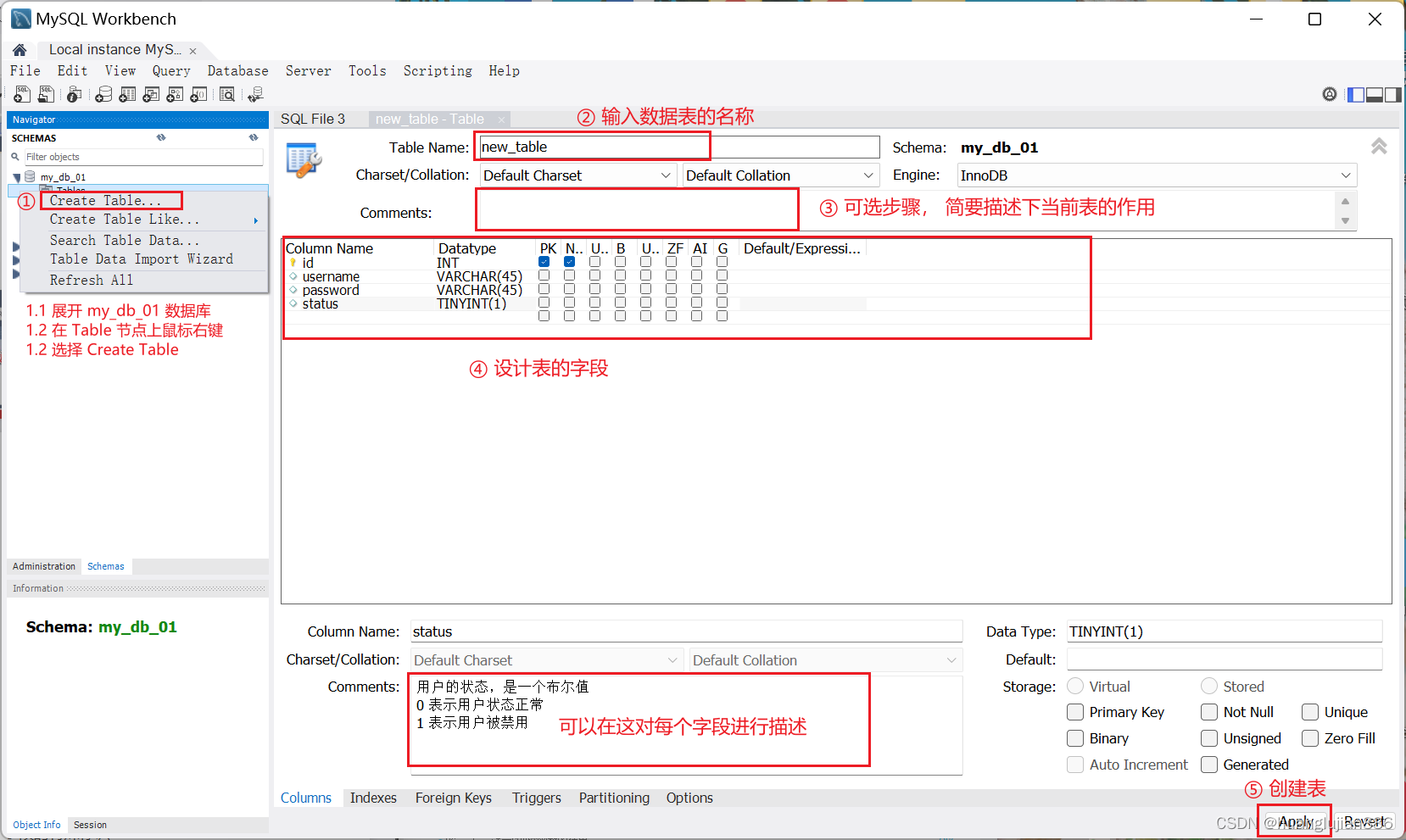Enable the Unique checkbox
This screenshot has width=1406, height=840.
[x=1310, y=712]
